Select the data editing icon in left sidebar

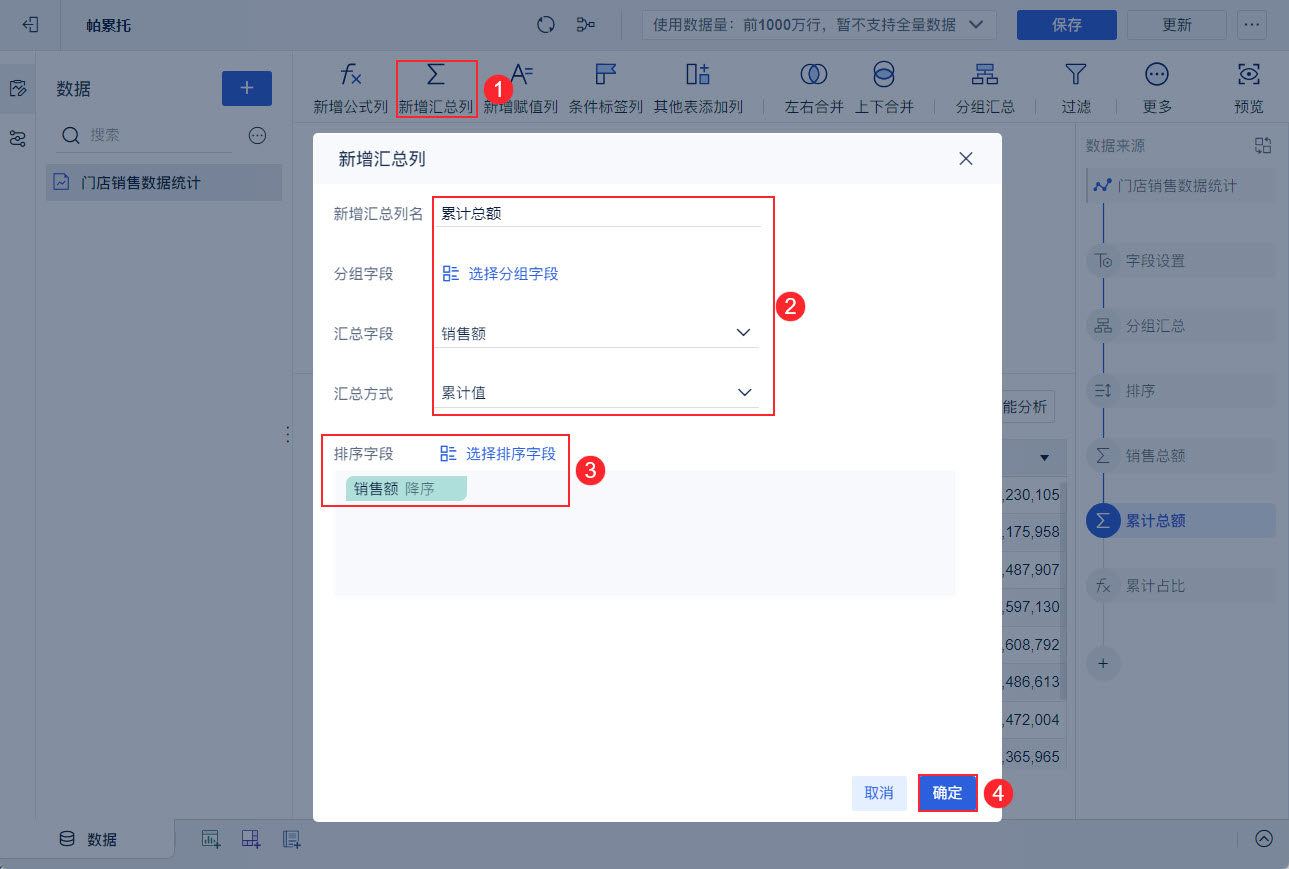point(17,88)
